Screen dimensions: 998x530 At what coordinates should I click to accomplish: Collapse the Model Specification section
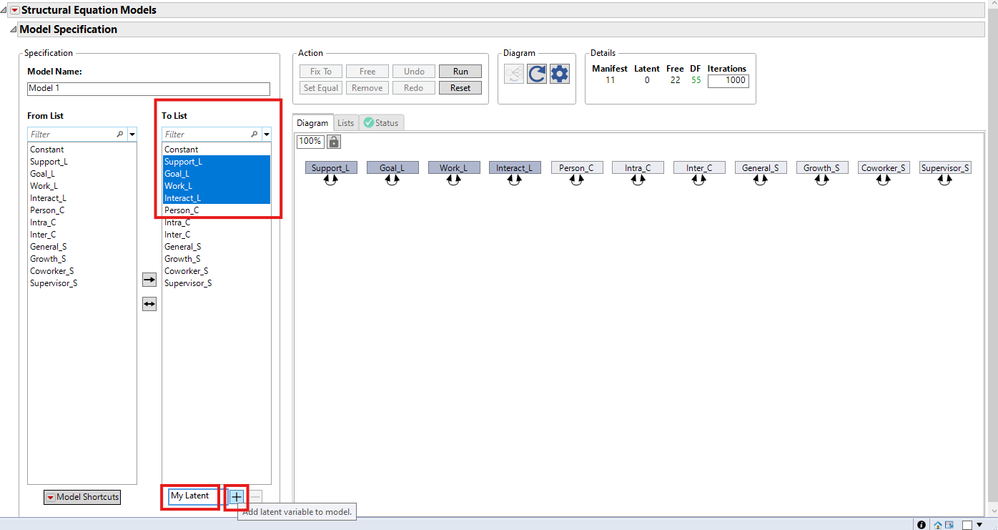[13, 29]
